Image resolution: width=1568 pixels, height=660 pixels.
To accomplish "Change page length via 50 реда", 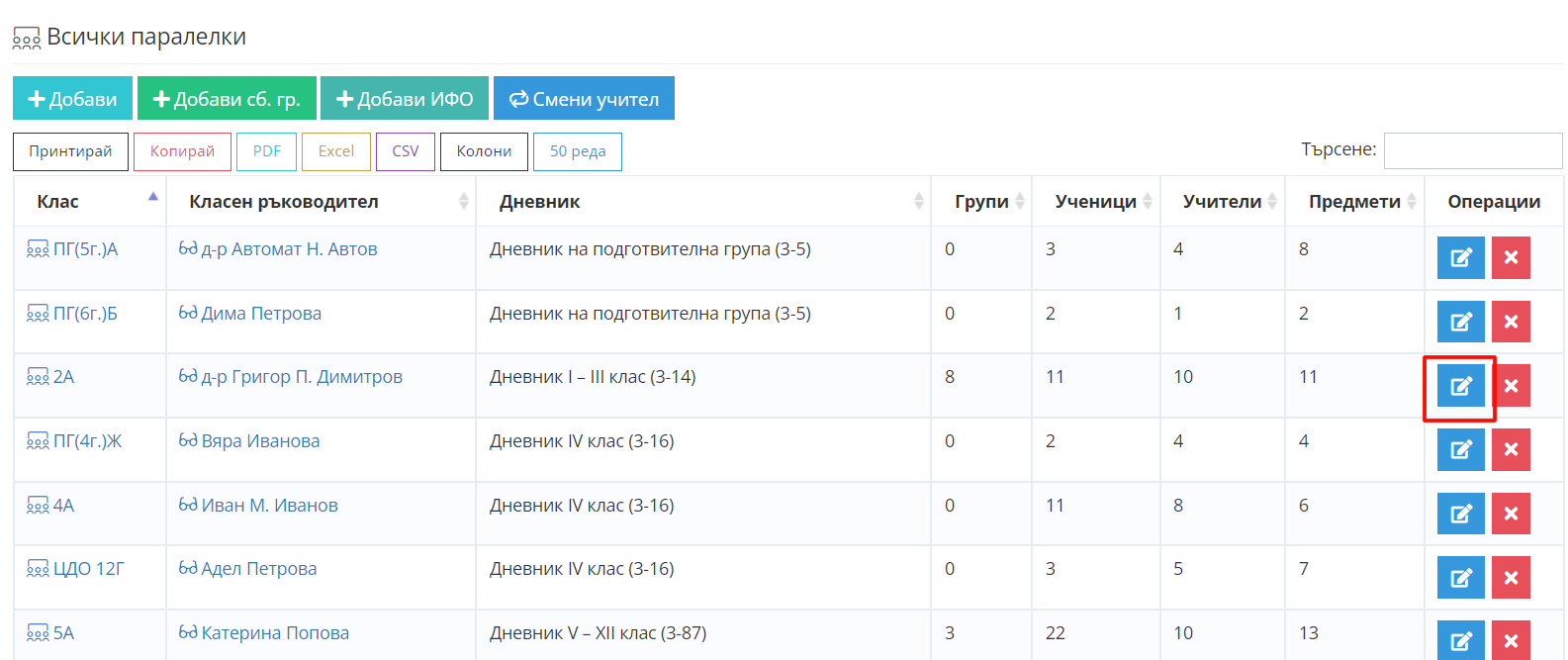I will coord(578,151).
